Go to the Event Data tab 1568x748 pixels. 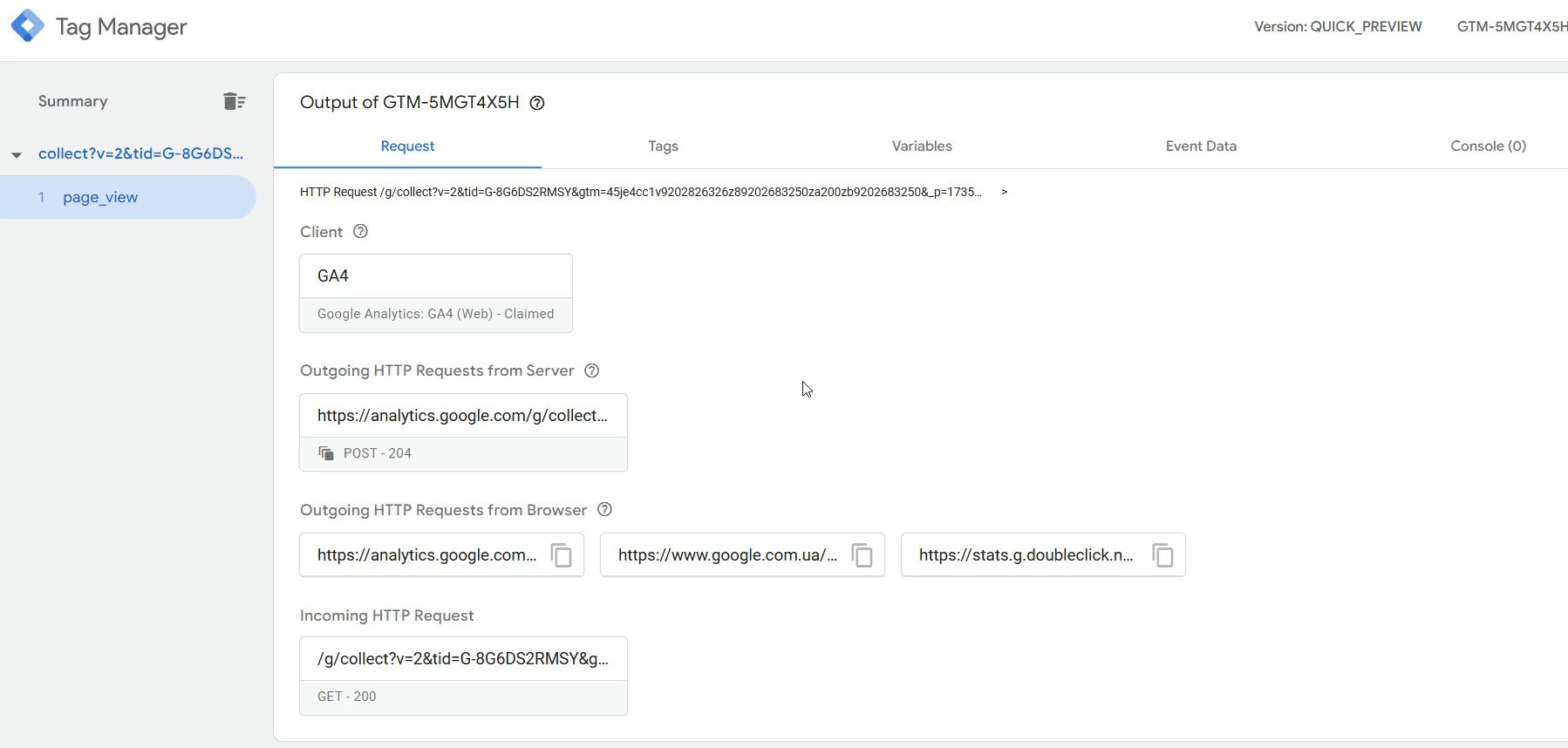tap(1200, 146)
